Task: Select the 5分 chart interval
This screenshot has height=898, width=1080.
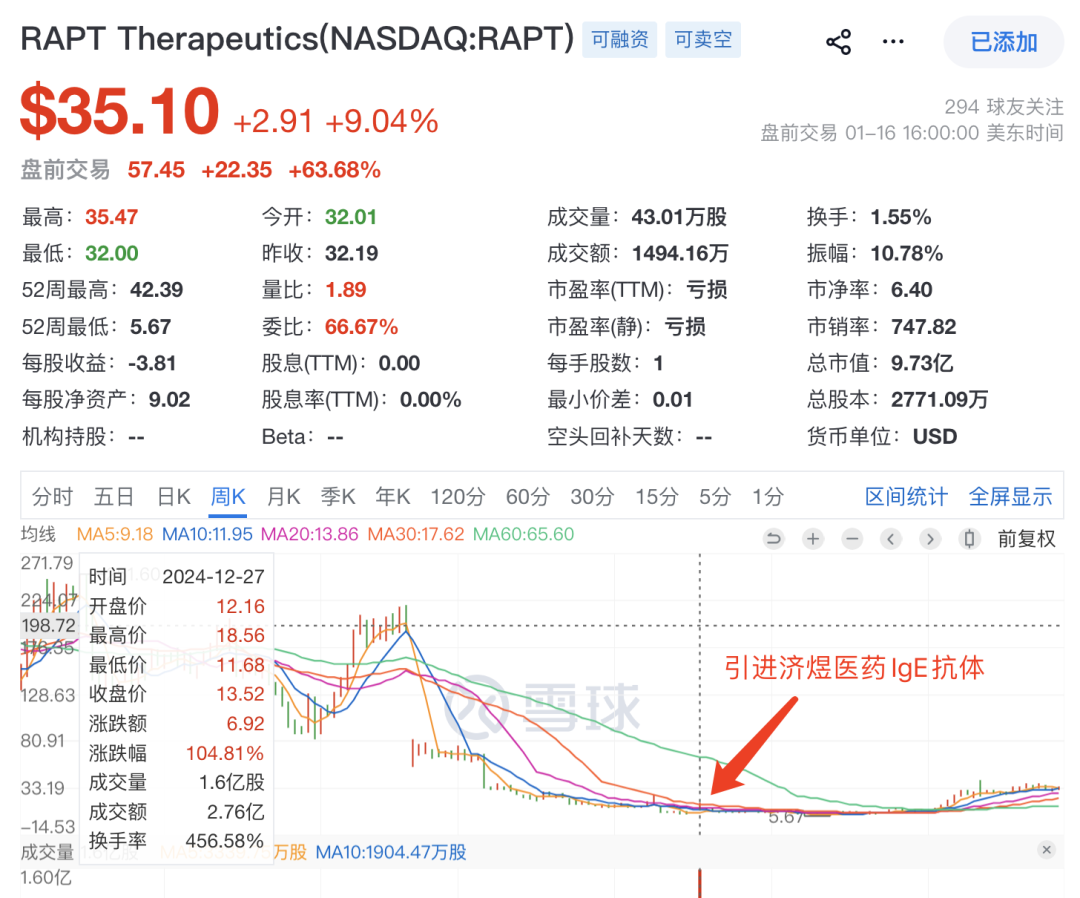Action: click(714, 497)
